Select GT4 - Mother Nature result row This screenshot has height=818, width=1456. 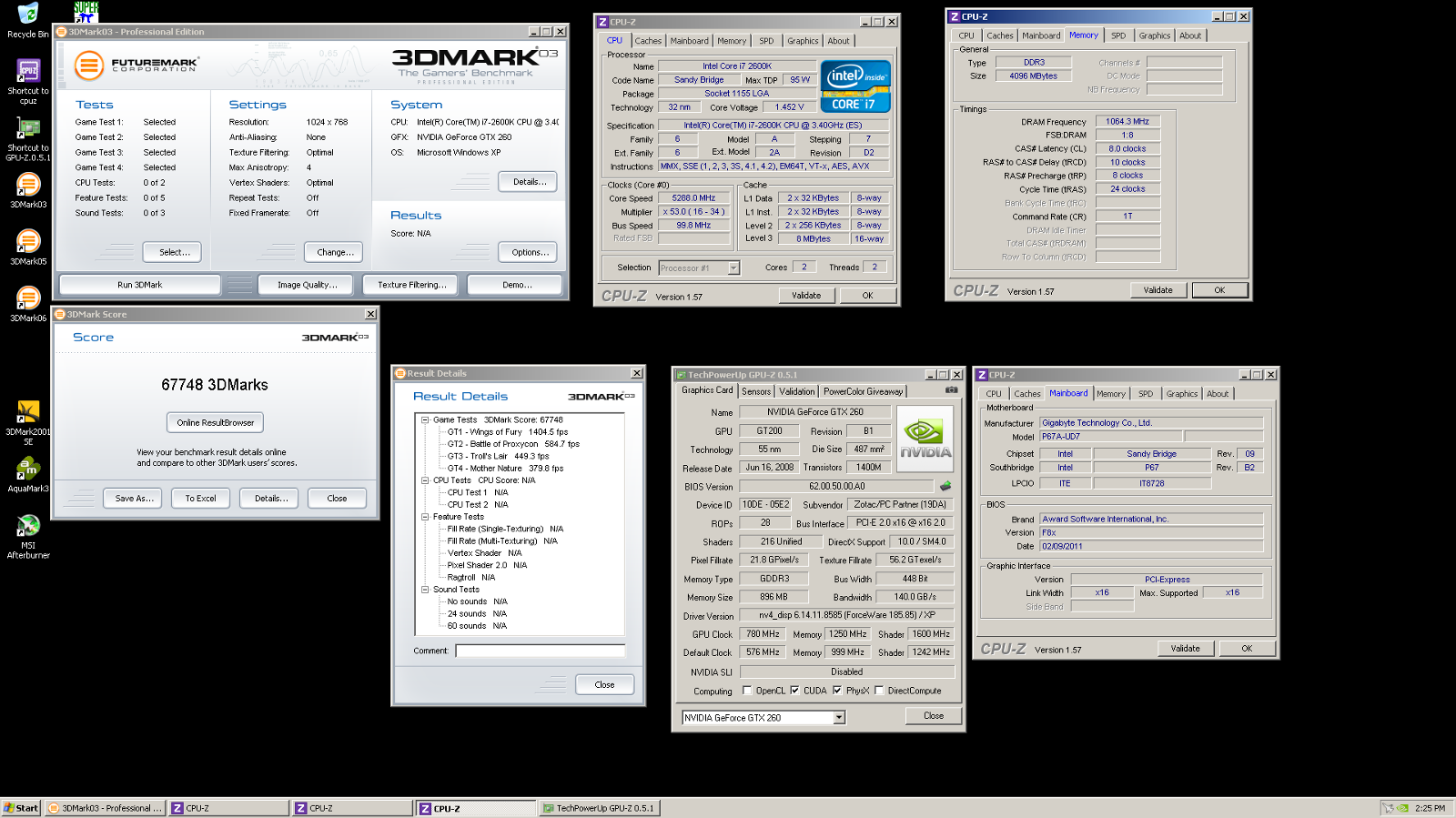505,469
